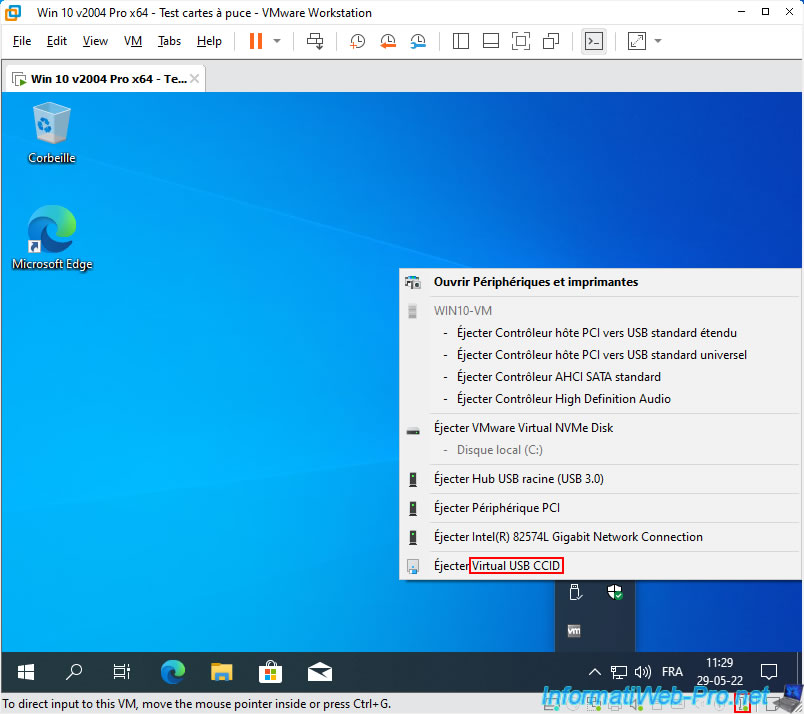
Task: Open the Windows Start menu
Action: click(x=26, y=672)
